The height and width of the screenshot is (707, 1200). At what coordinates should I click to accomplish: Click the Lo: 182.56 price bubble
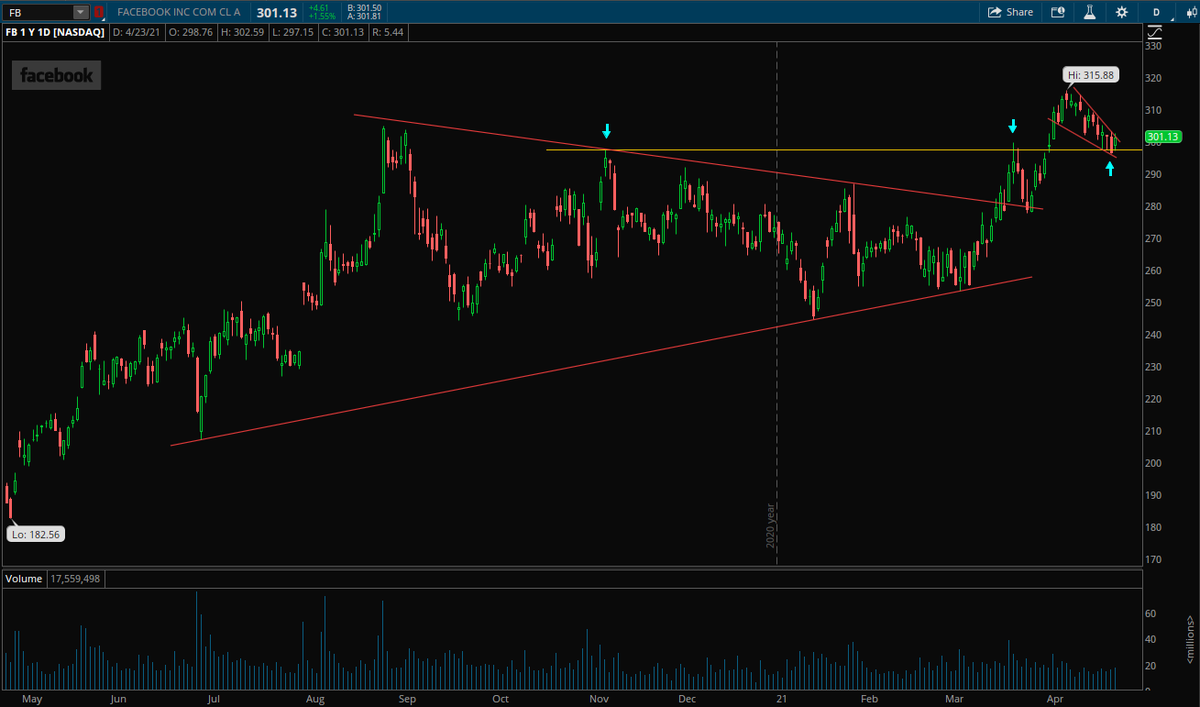click(x=34, y=535)
